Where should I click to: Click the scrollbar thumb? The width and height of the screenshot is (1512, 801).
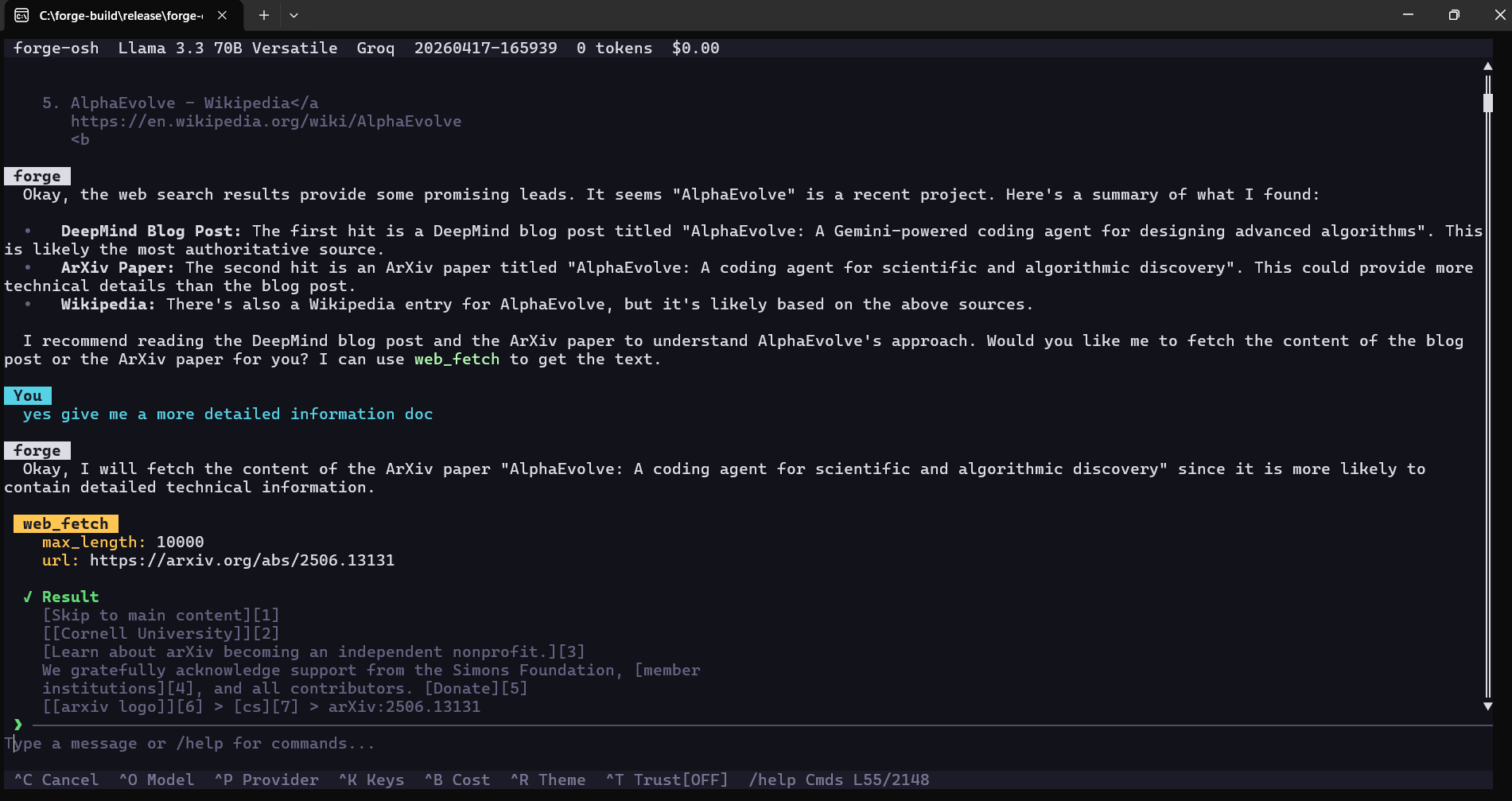[1487, 103]
